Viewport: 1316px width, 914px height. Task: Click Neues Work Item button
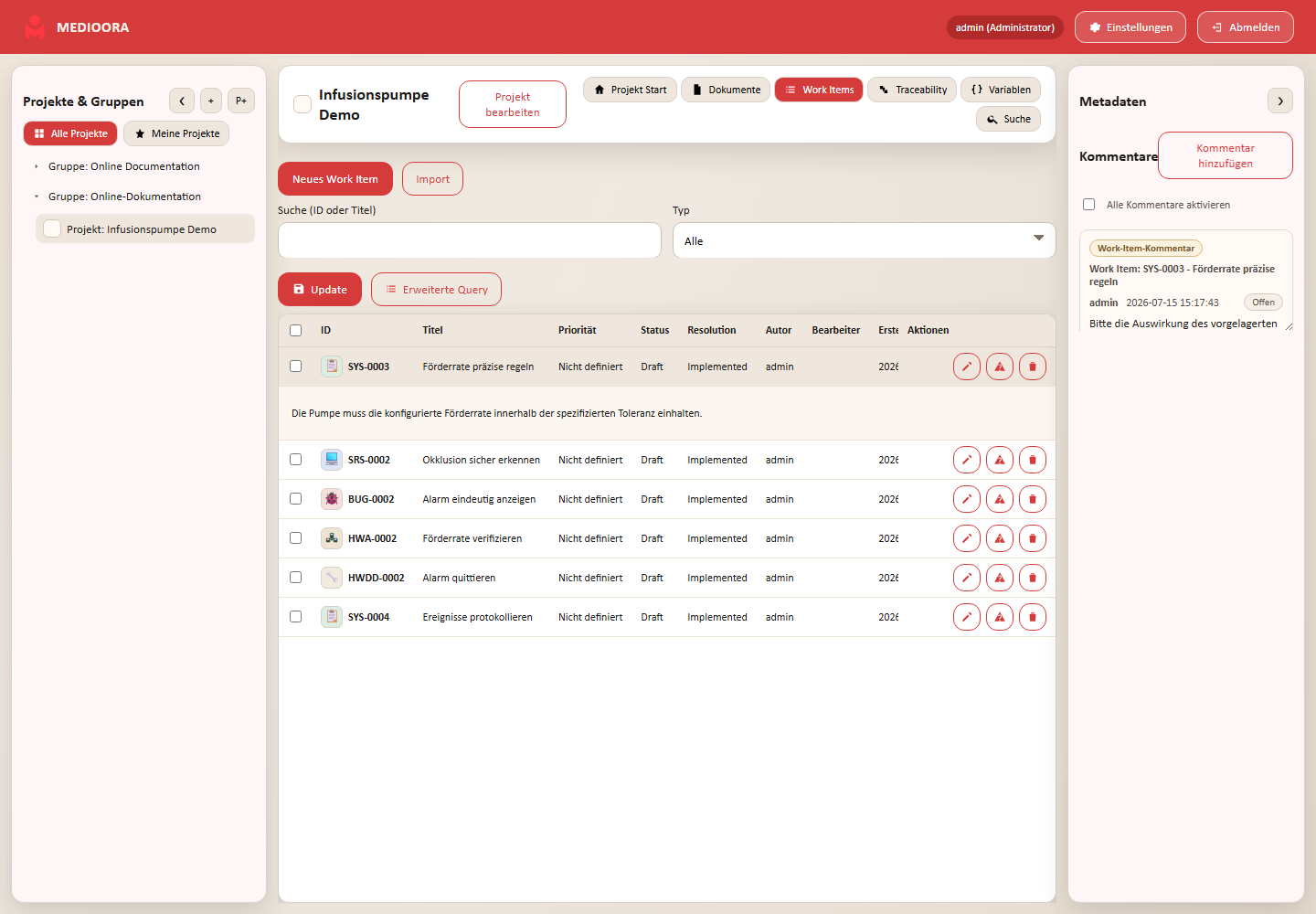point(335,179)
